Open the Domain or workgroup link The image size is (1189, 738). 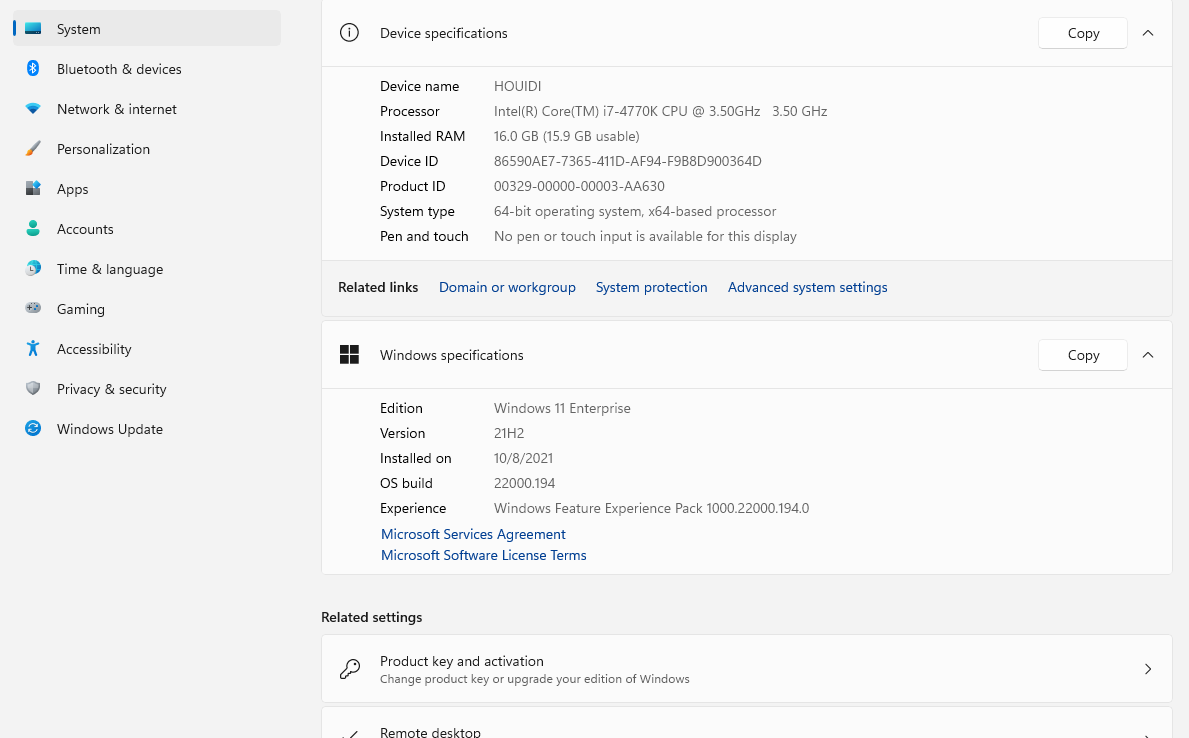click(507, 287)
